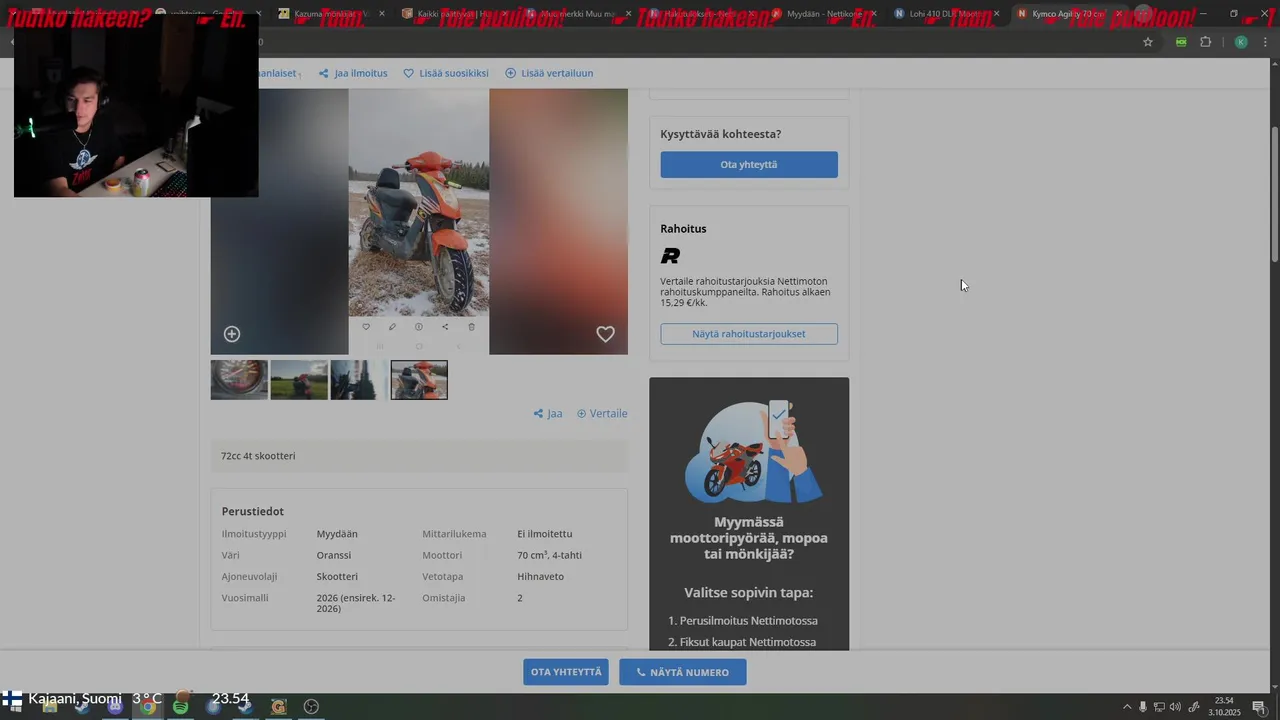
Task: Click the Vertaile link below thumbnails
Action: [x=602, y=413]
